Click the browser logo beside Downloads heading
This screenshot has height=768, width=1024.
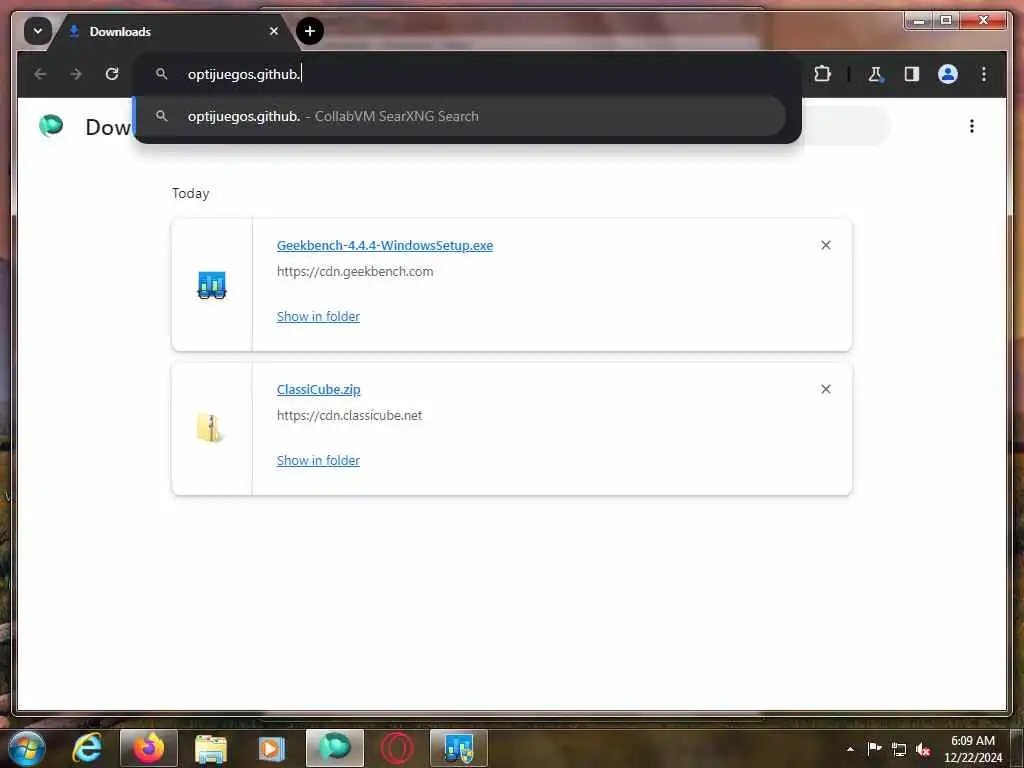[x=51, y=125]
